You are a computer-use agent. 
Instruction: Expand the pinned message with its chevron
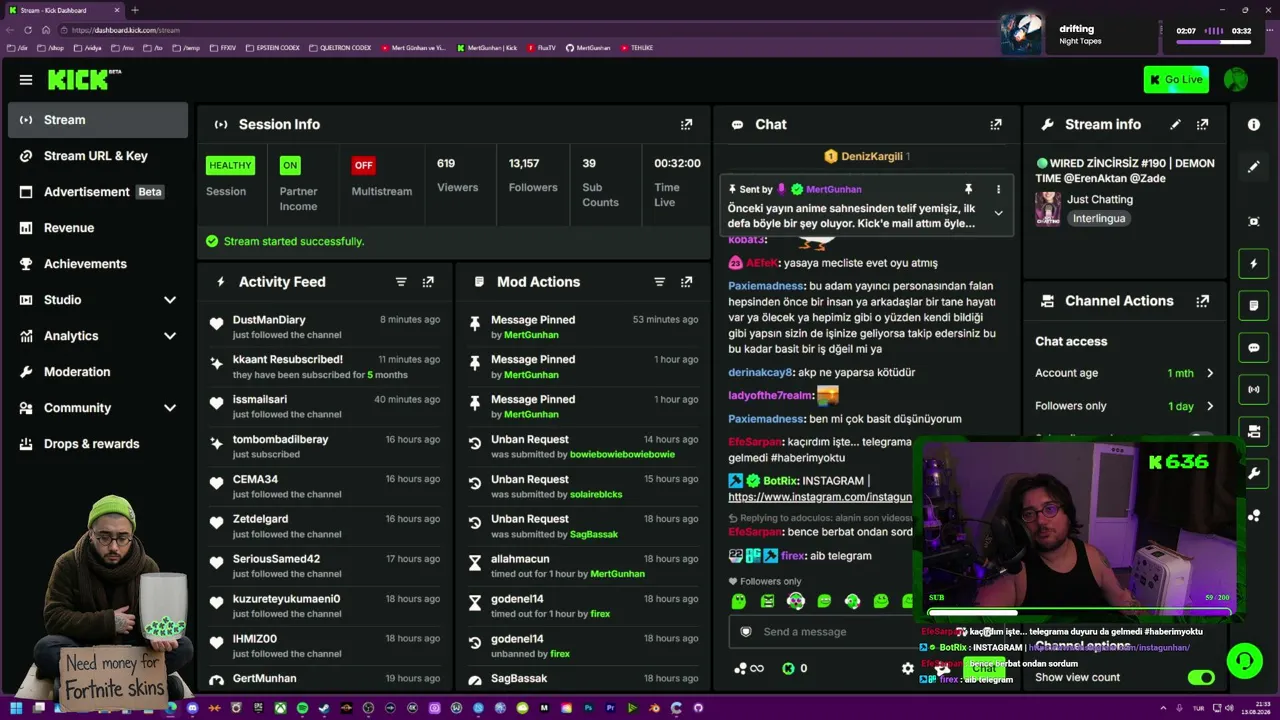pyautogui.click(x=998, y=213)
